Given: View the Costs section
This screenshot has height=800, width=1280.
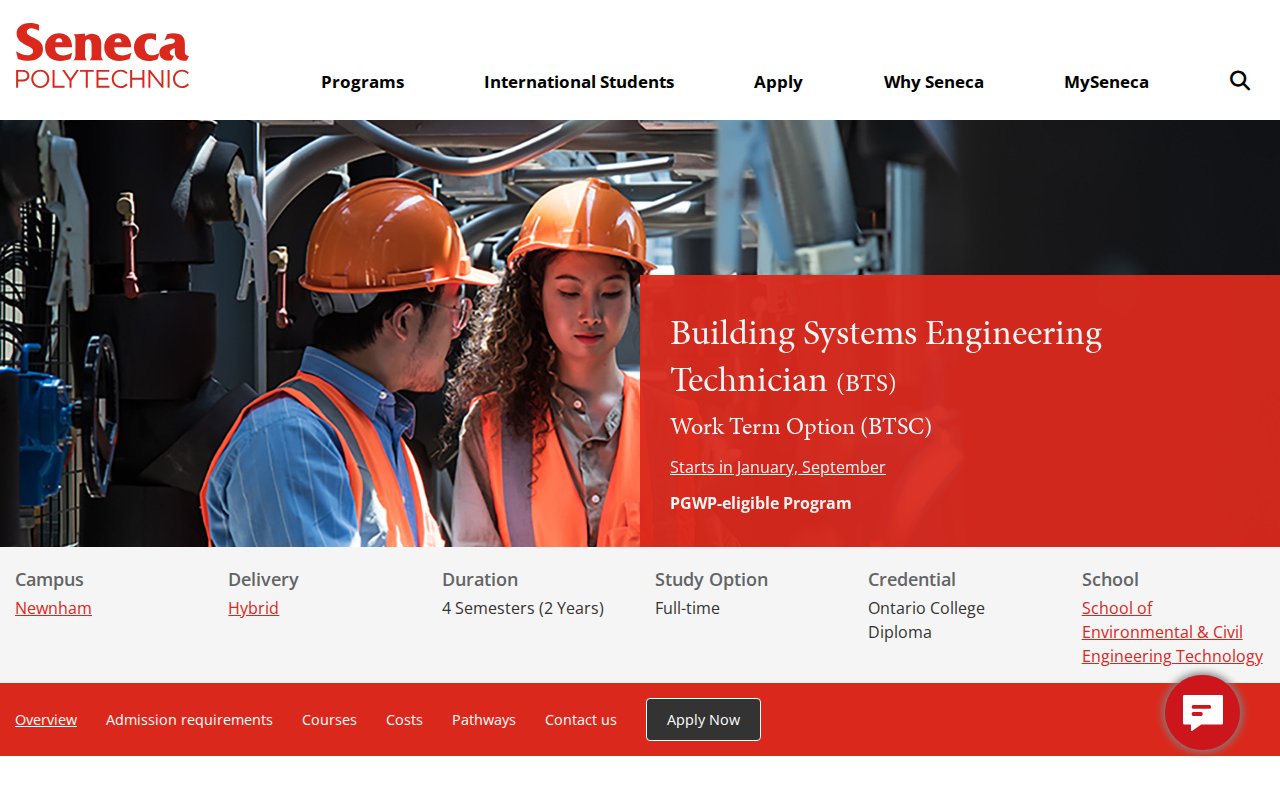Looking at the screenshot, I should (x=404, y=720).
